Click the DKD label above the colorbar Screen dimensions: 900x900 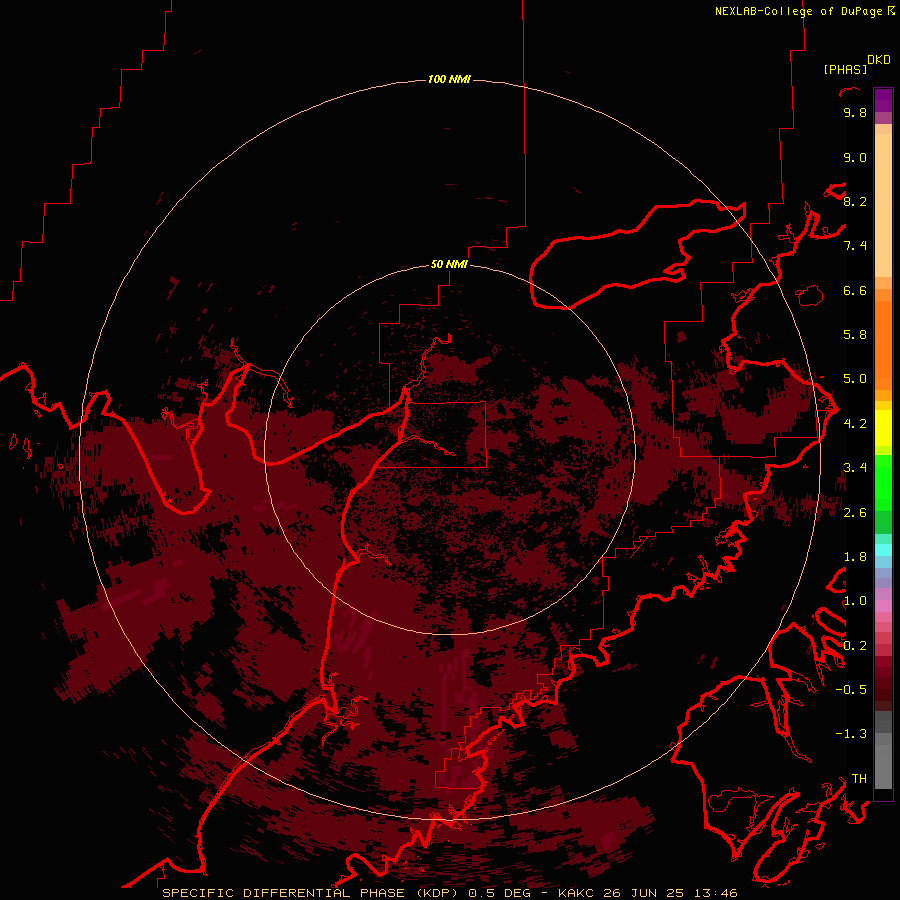pyautogui.click(x=879, y=60)
